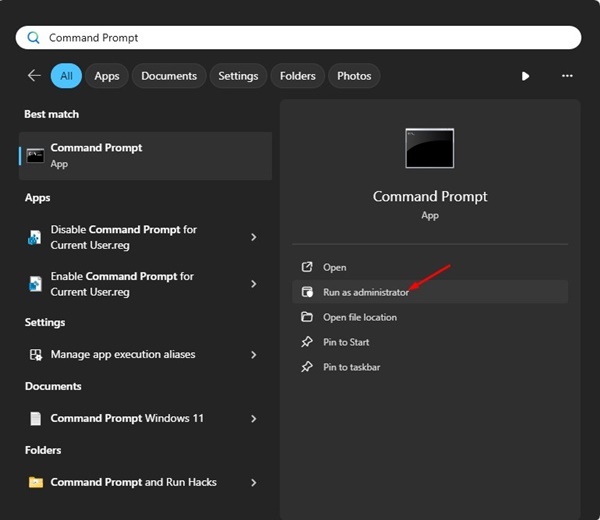Select Command Prompt best match result
600x520 pixels.
145,155
